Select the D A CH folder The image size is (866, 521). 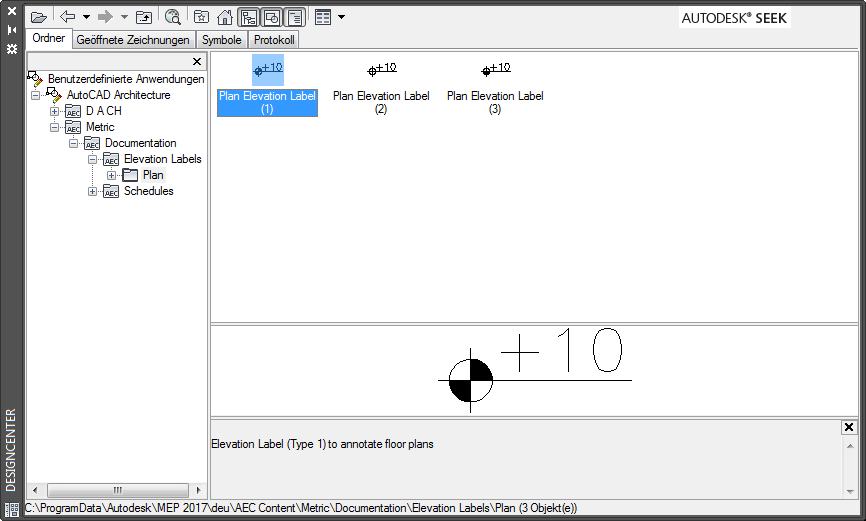point(104,111)
